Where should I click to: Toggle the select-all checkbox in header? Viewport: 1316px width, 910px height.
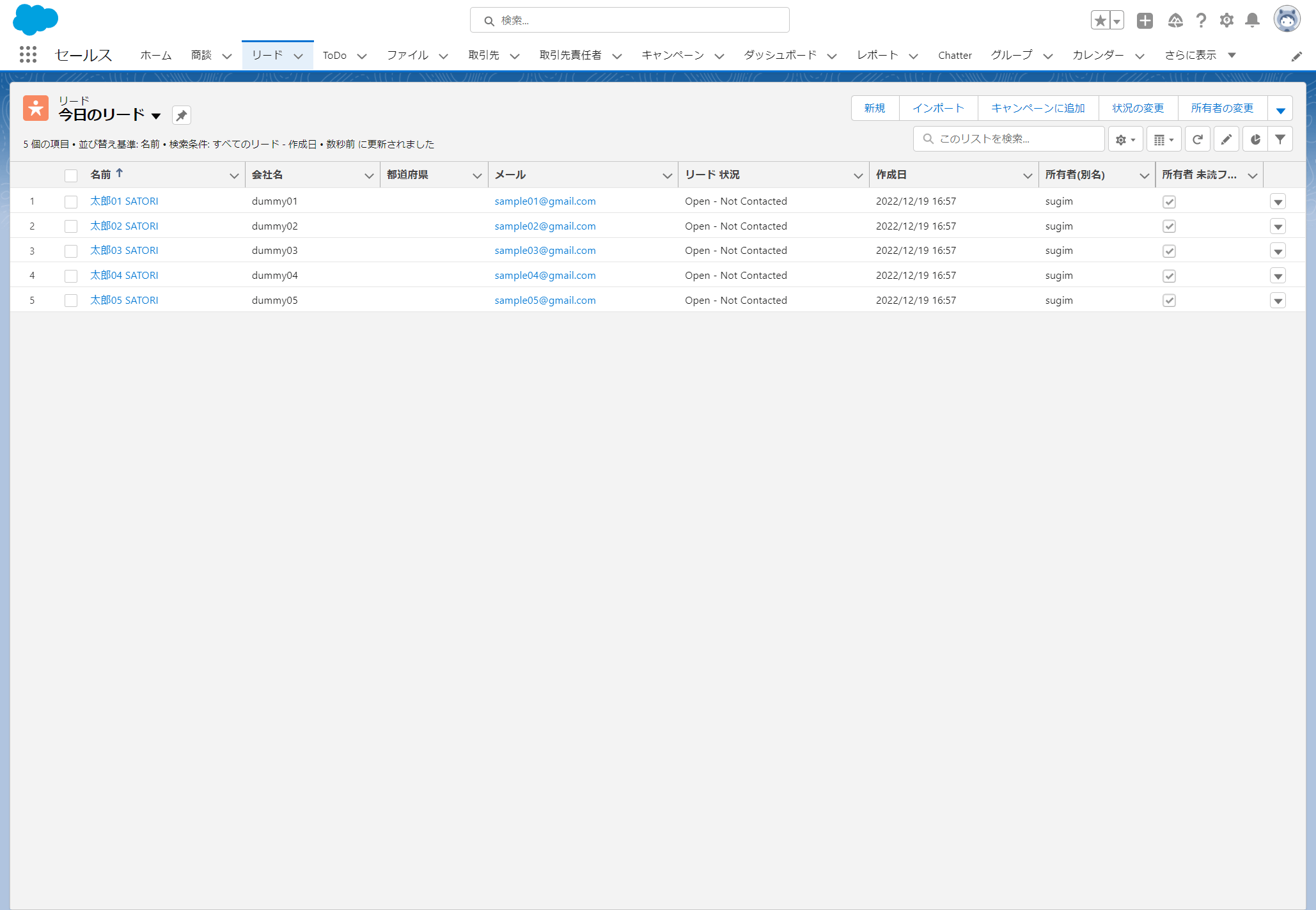pyautogui.click(x=71, y=176)
